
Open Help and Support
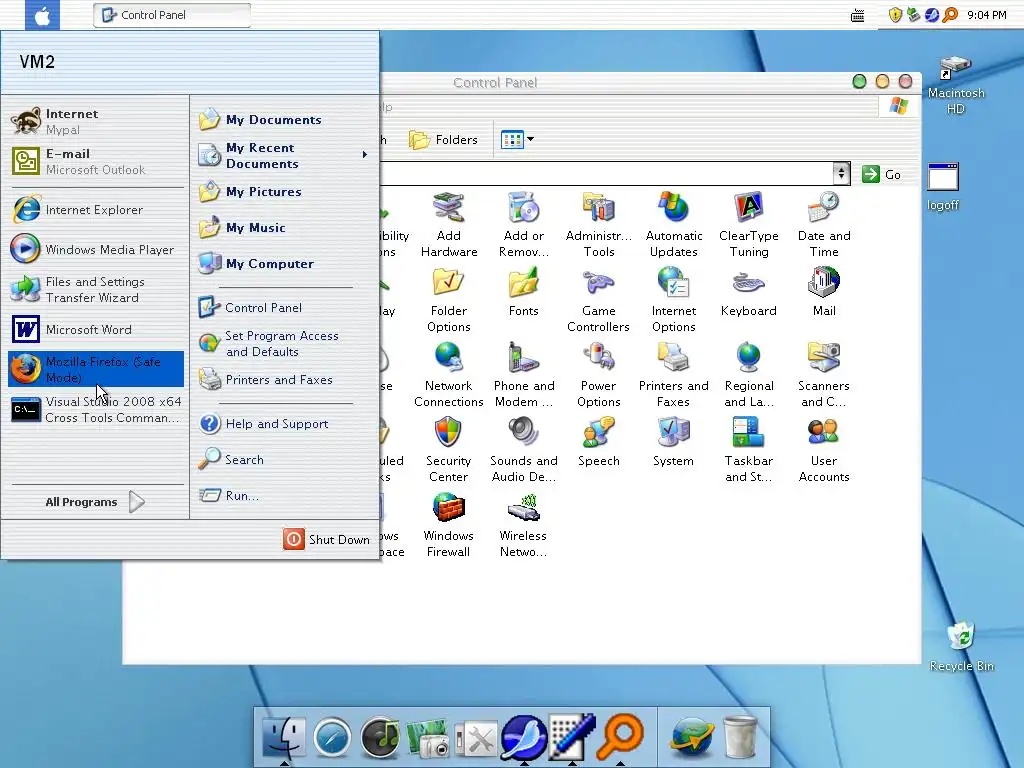click(x=283, y=423)
